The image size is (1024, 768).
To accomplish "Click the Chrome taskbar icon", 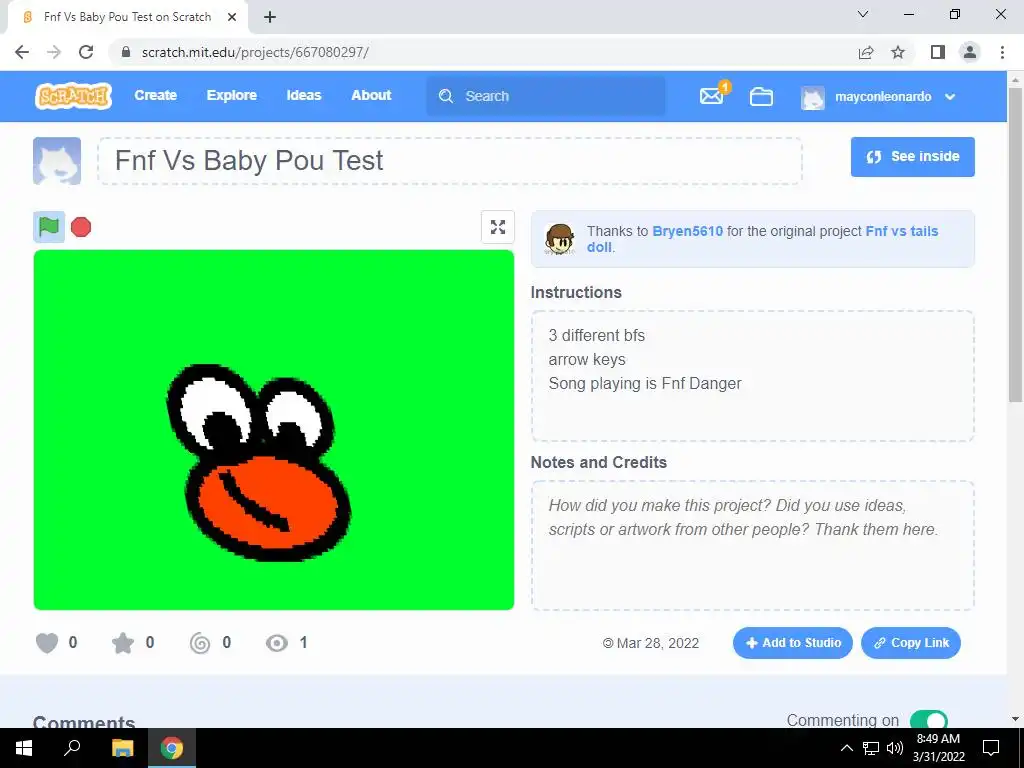I will (x=172, y=748).
